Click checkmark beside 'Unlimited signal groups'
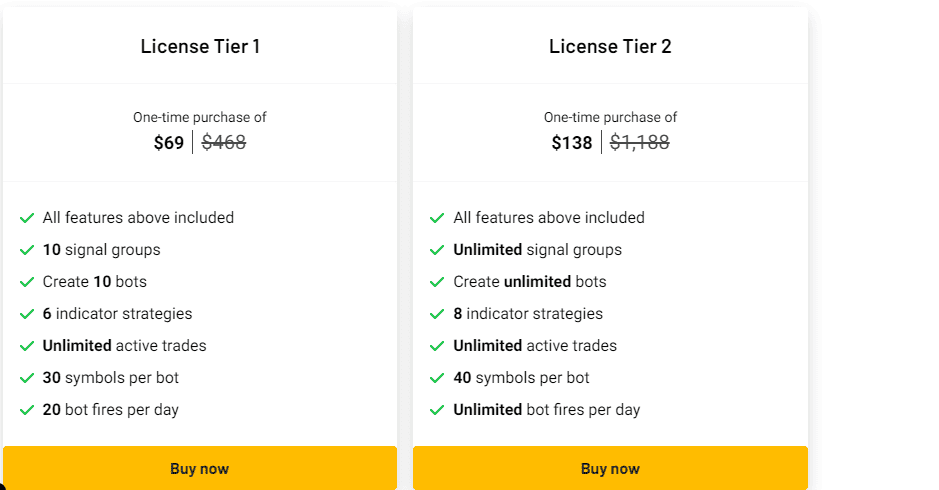This screenshot has height=490, width=939. [x=437, y=250]
